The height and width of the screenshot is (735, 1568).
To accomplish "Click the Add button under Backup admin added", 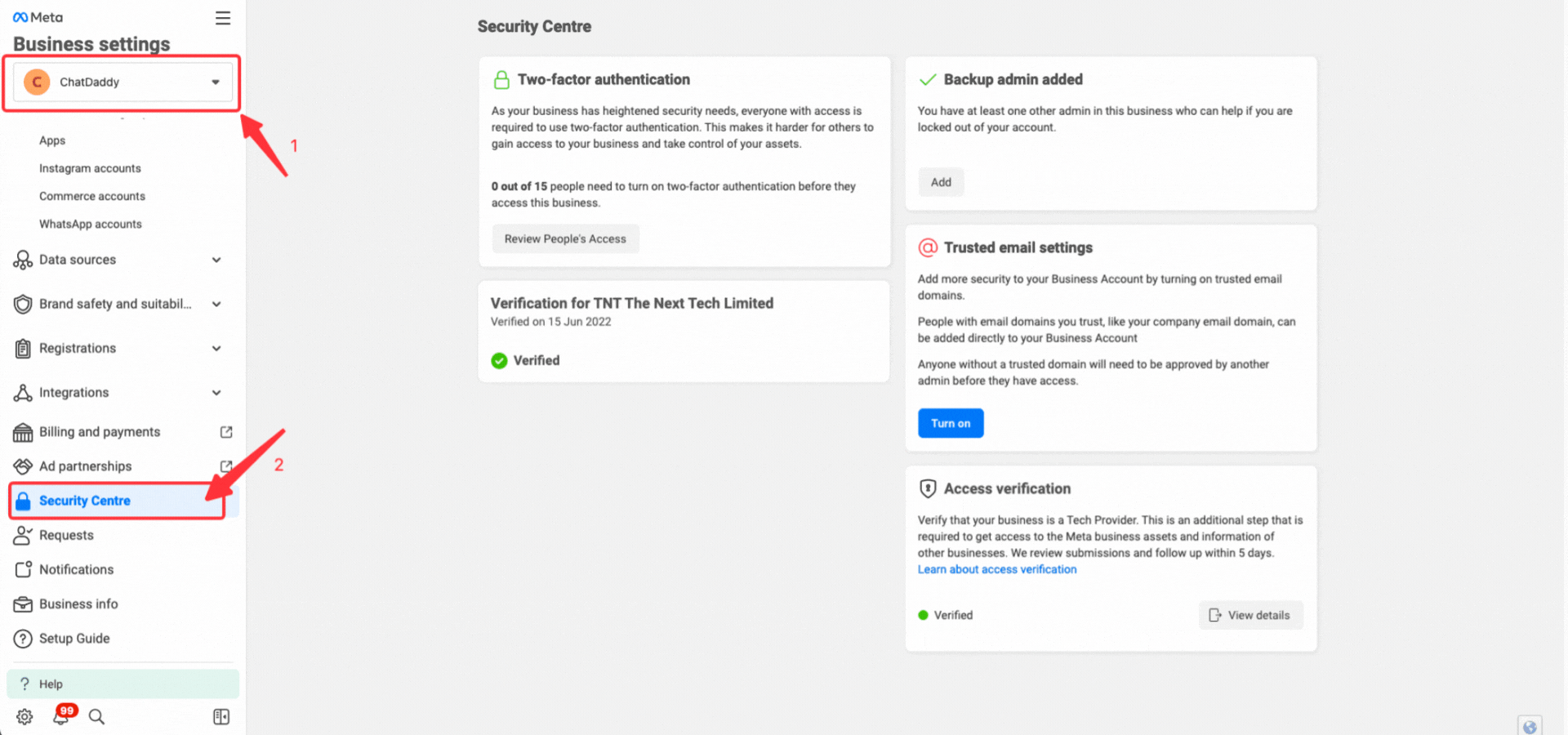I will click(941, 181).
